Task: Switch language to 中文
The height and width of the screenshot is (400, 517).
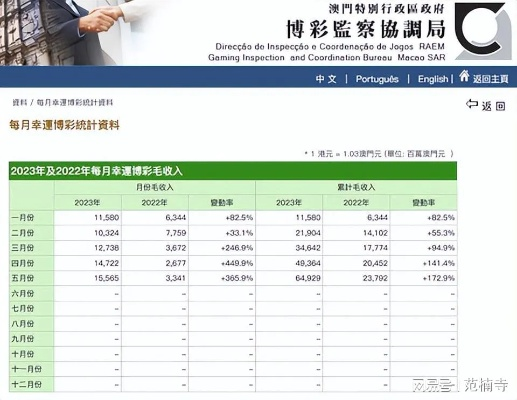Action: click(326, 79)
